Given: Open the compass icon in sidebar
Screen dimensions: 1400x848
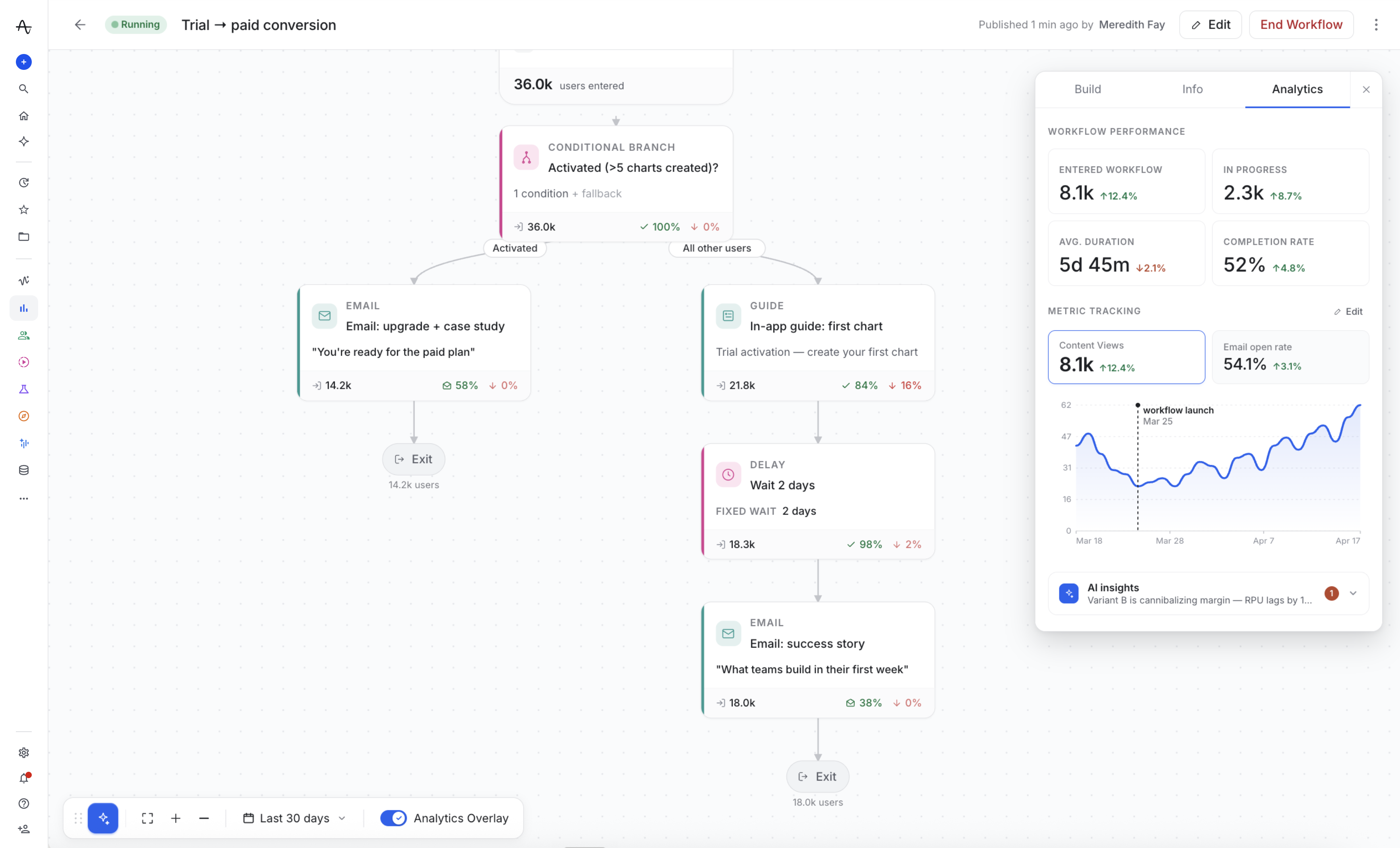Looking at the screenshot, I should pyautogui.click(x=24, y=416).
